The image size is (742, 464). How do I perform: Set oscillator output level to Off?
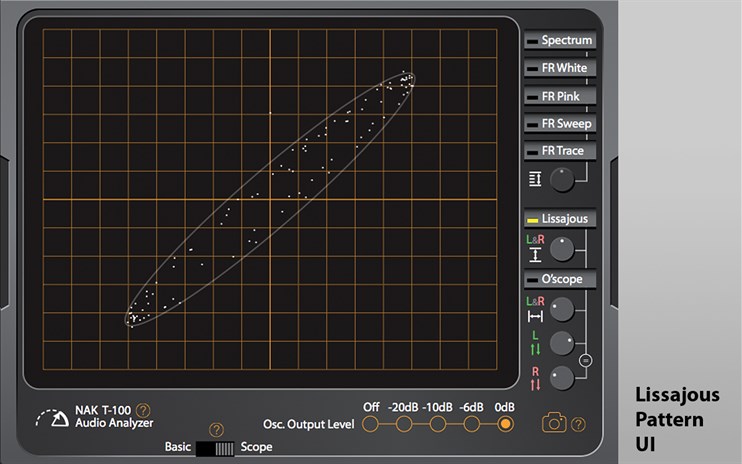pyautogui.click(x=371, y=424)
